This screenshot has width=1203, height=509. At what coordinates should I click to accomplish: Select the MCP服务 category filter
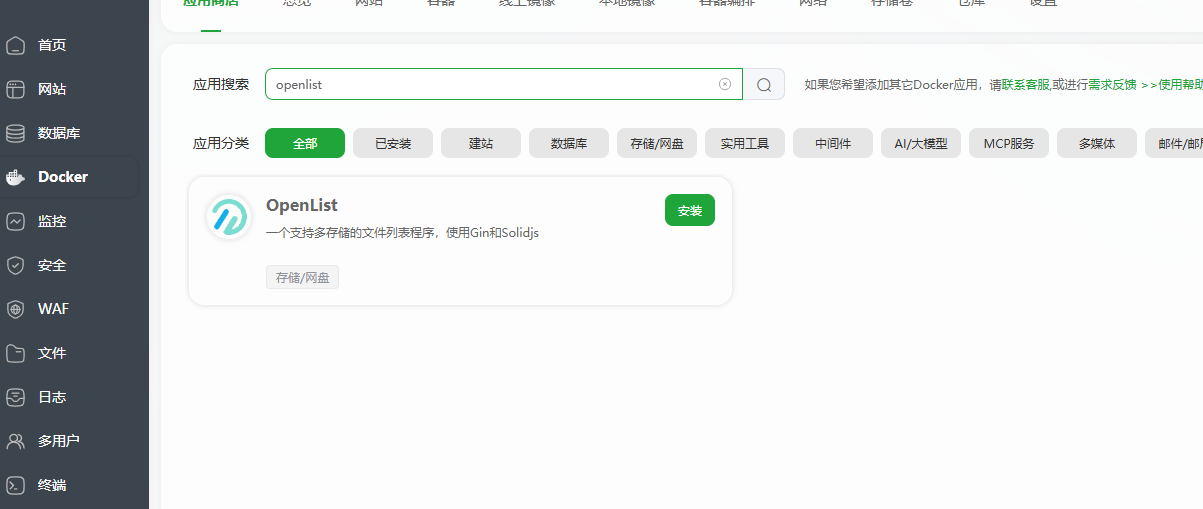point(1009,143)
